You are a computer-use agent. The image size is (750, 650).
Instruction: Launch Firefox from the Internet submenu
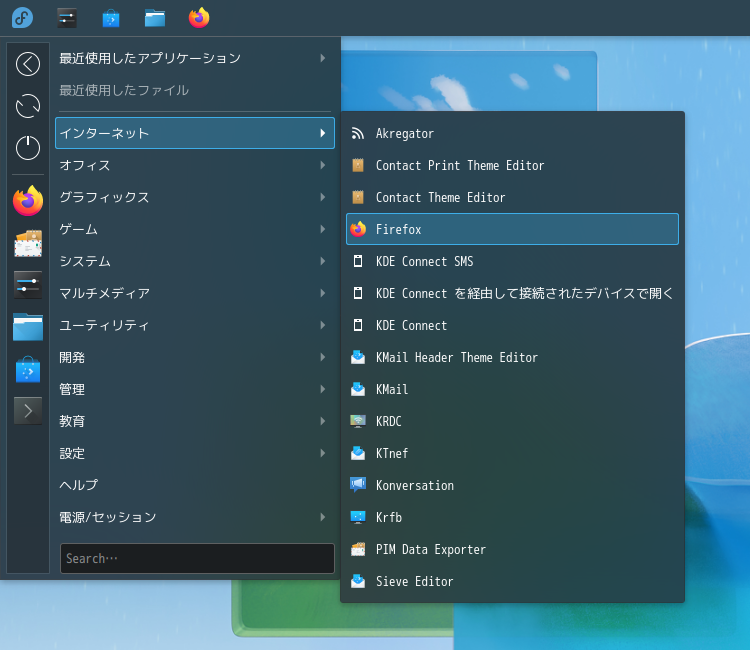tap(512, 229)
